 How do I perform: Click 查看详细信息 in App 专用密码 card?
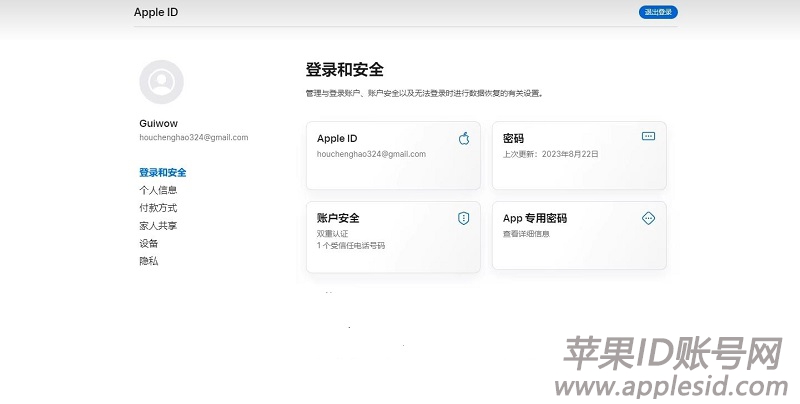(x=526, y=234)
